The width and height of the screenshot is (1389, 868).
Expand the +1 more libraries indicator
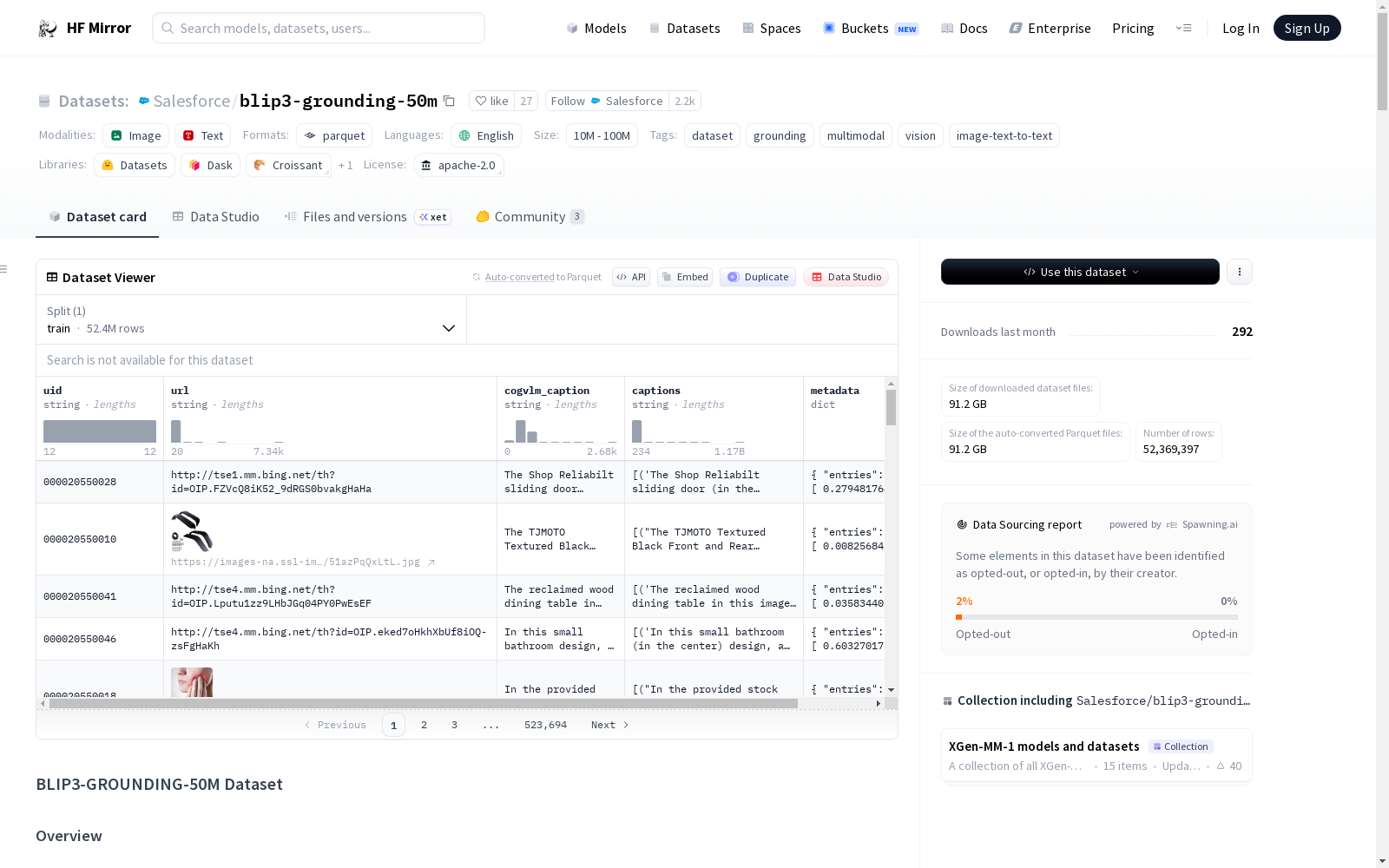point(346,165)
